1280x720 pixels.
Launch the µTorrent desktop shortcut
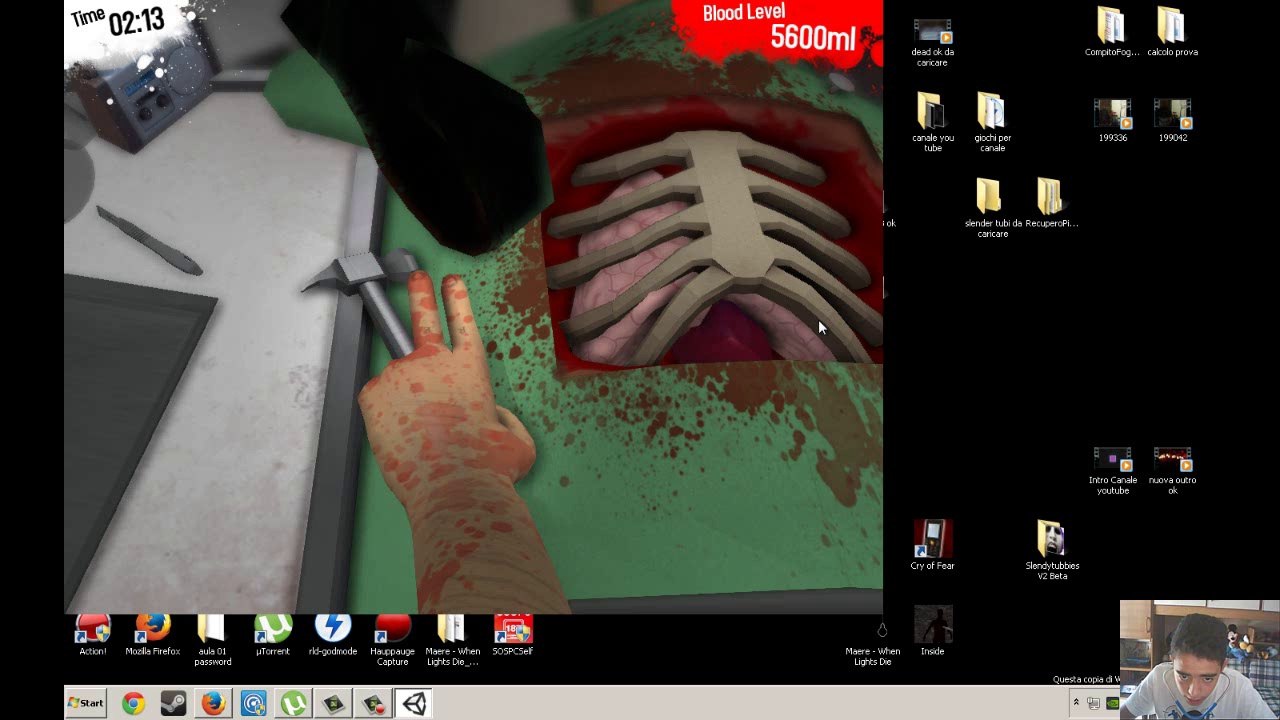pyautogui.click(x=272, y=636)
